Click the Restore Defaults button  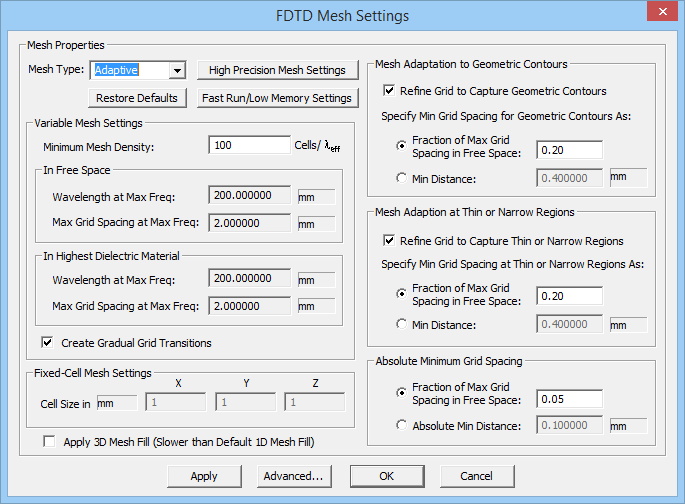click(x=138, y=98)
